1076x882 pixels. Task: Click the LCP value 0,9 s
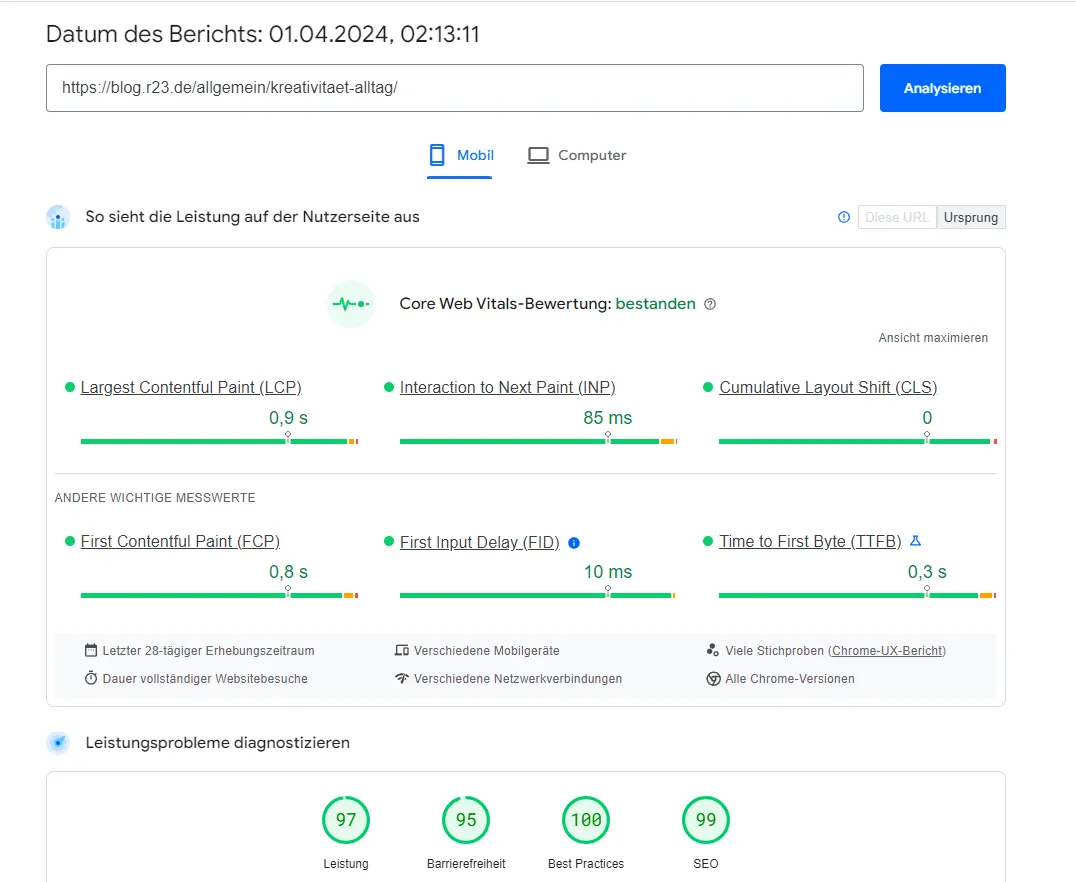(x=288, y=418)
